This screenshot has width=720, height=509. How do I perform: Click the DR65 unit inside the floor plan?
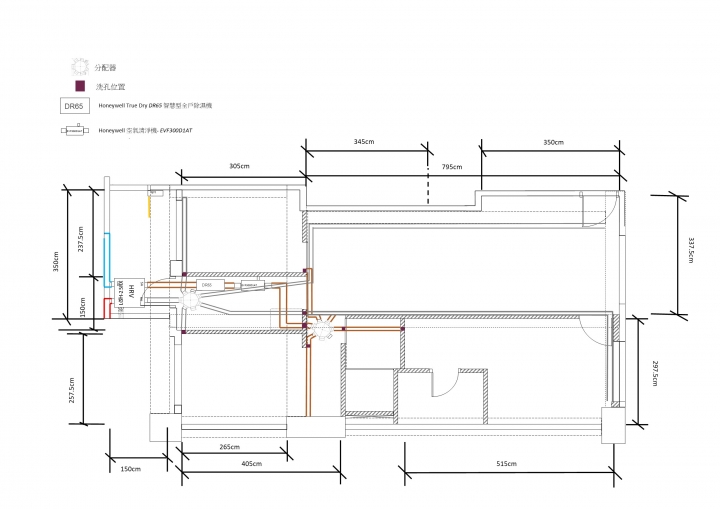click(x=210, y=285)
